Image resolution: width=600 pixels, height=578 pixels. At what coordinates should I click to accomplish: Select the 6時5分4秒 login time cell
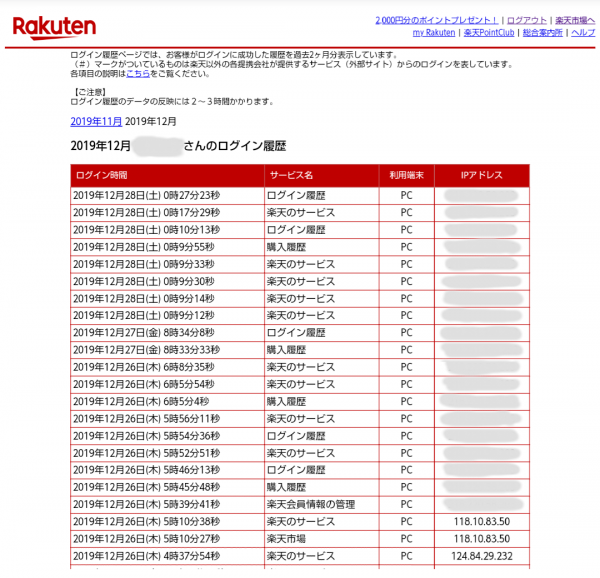pos(167,402)
